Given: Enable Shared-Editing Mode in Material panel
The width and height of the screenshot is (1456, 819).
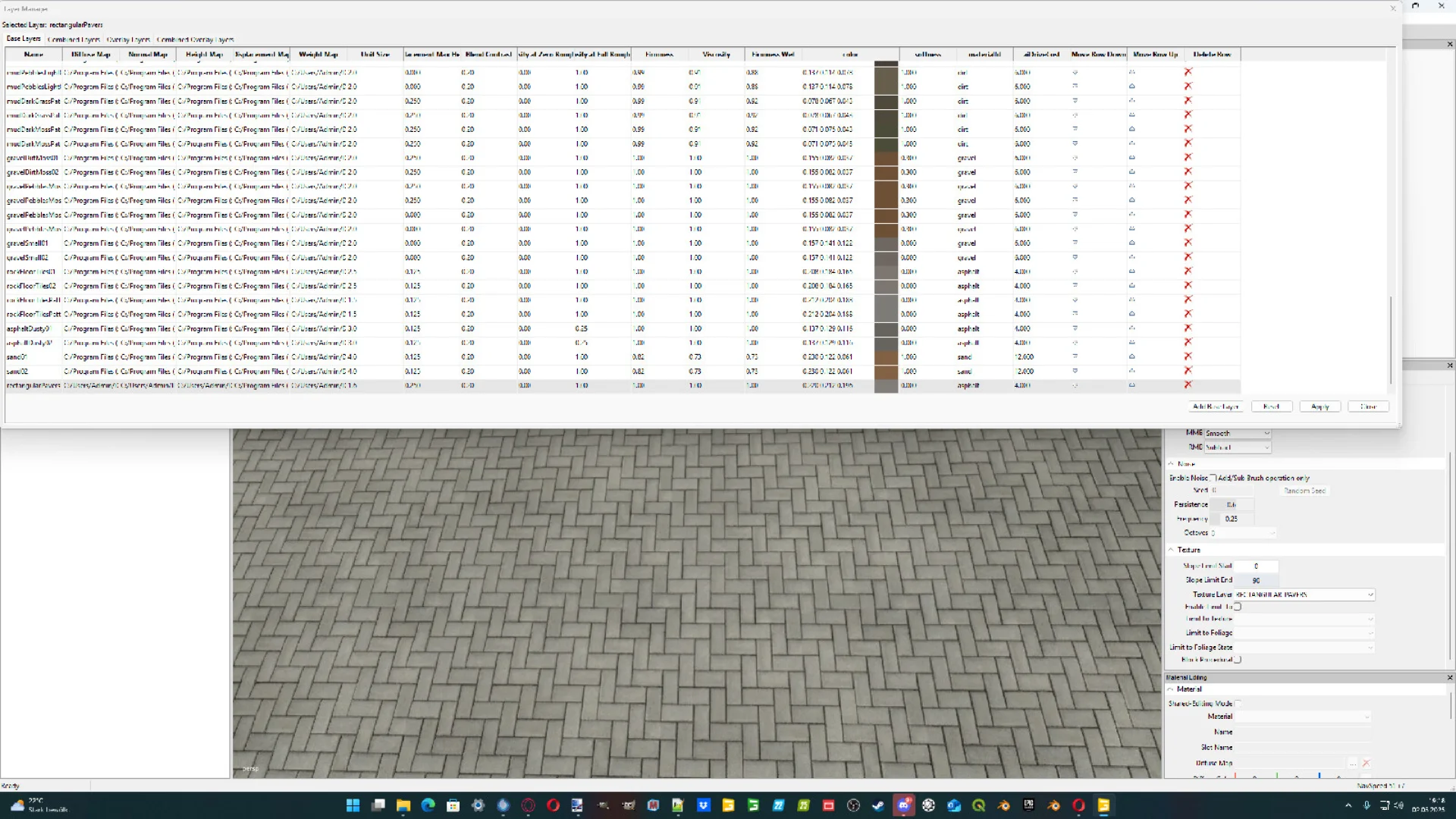Looking at the screenshot, I should 1236,704.
